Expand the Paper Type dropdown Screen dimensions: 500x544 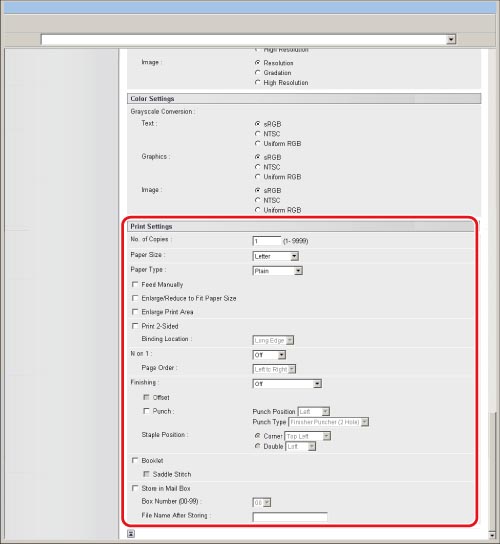[x=278, y=271]
